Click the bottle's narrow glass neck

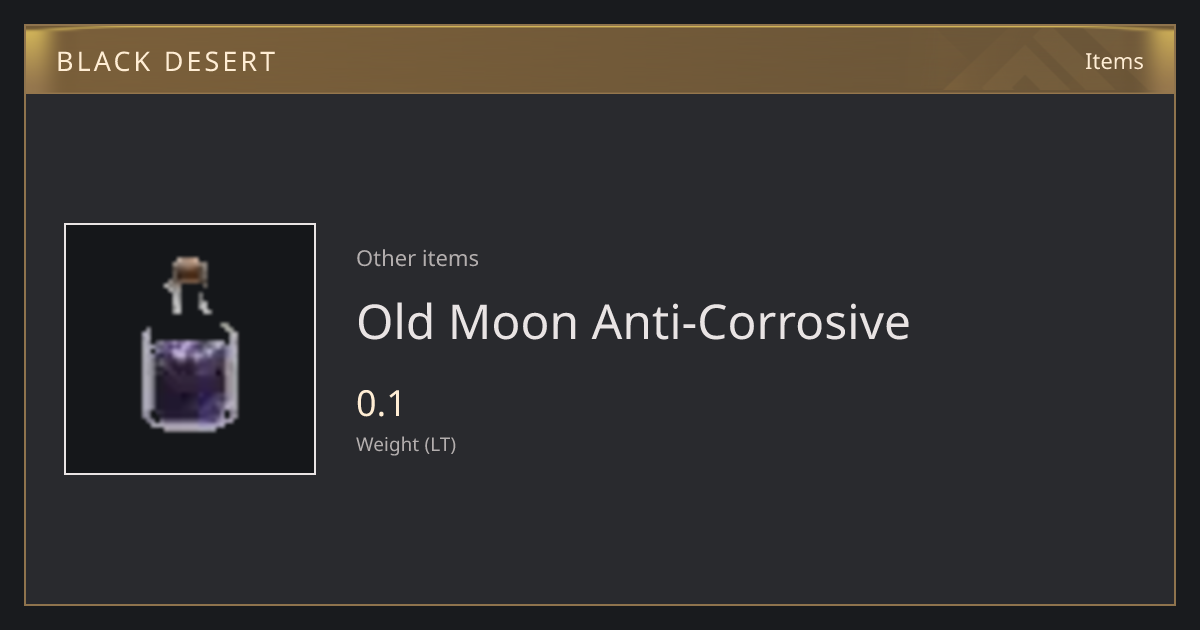188,300
